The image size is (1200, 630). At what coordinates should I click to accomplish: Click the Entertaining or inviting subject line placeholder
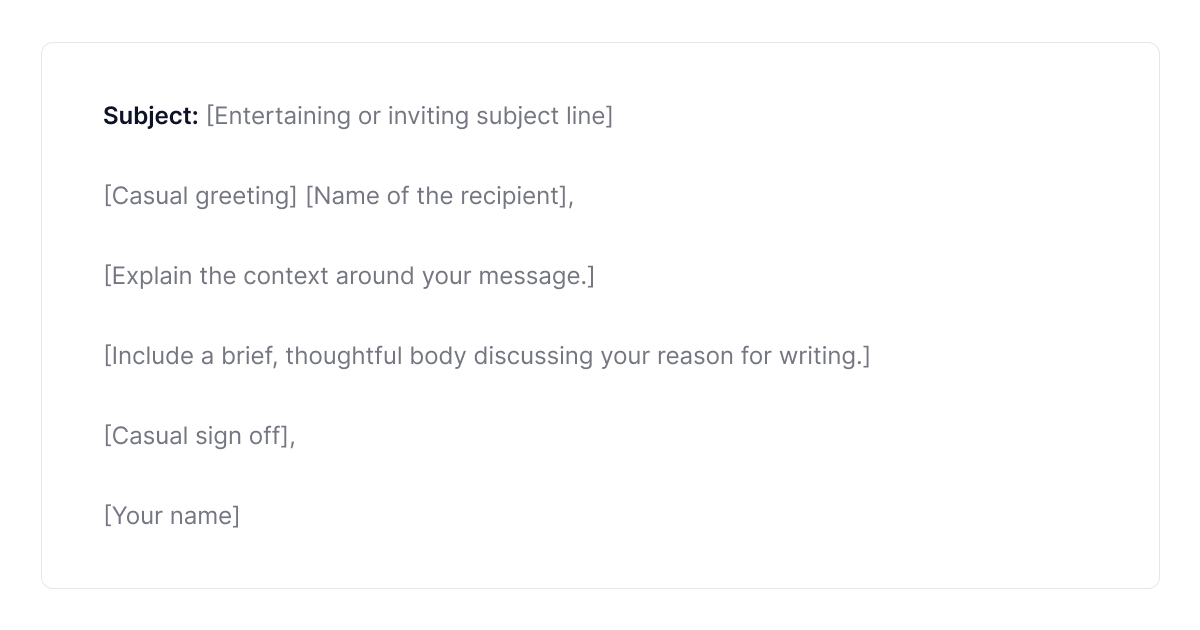click(409, 116)
